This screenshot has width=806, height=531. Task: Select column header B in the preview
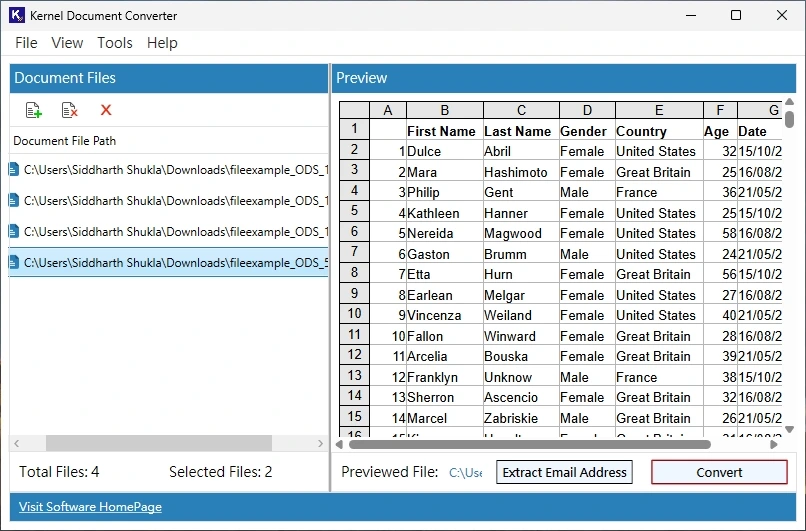[x=445, y=110]
